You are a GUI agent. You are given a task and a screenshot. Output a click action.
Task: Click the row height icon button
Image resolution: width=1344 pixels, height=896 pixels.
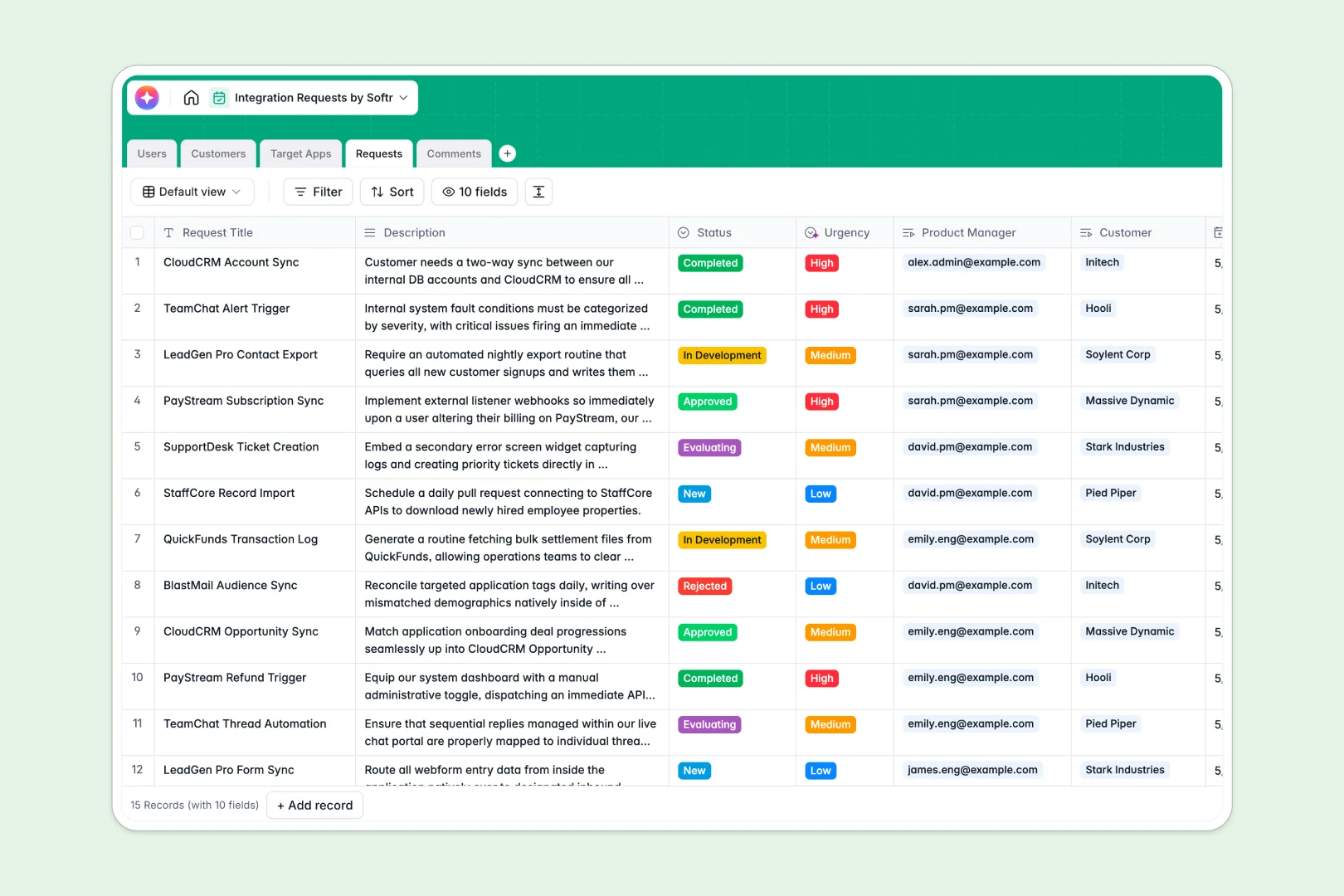538,192
